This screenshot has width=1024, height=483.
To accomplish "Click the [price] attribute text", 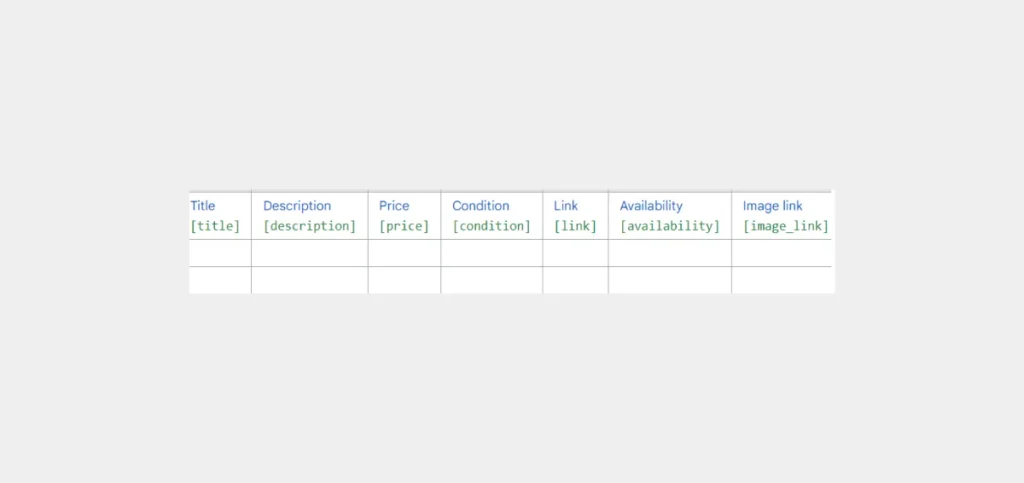I will pos(404,226).
